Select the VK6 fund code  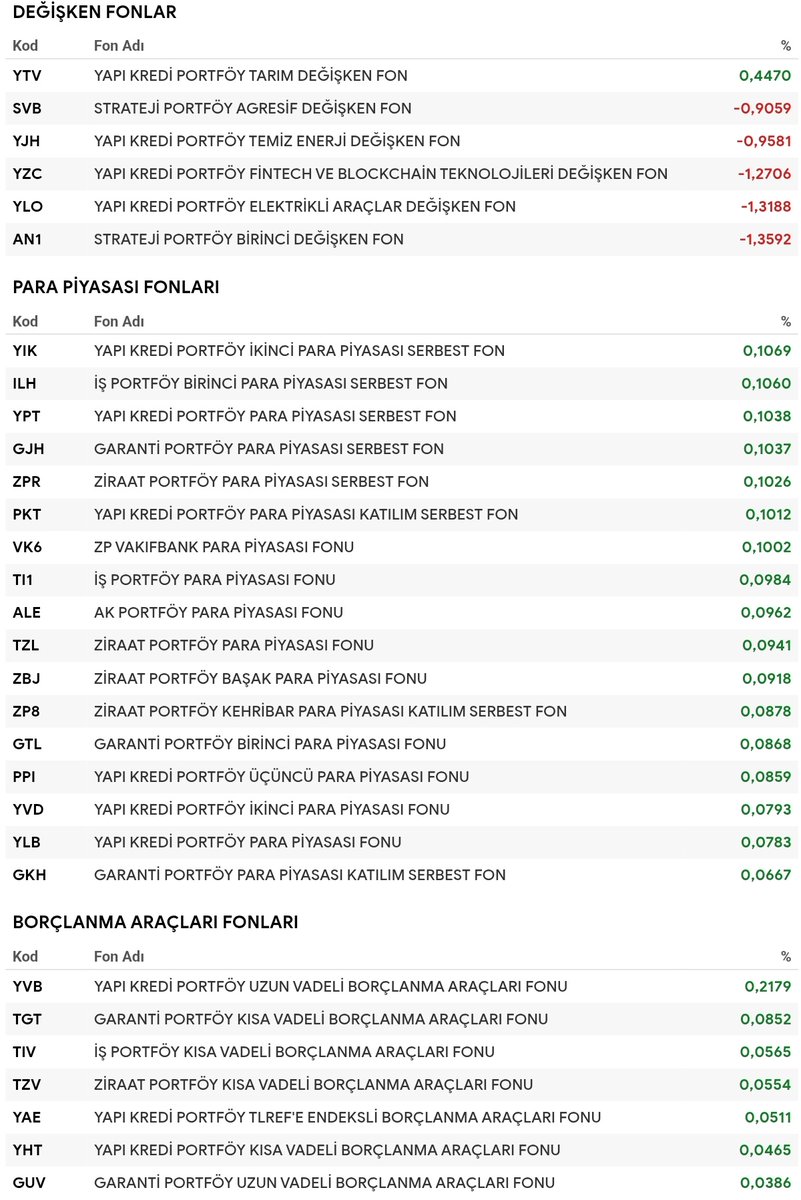click(x=27, y=547)
